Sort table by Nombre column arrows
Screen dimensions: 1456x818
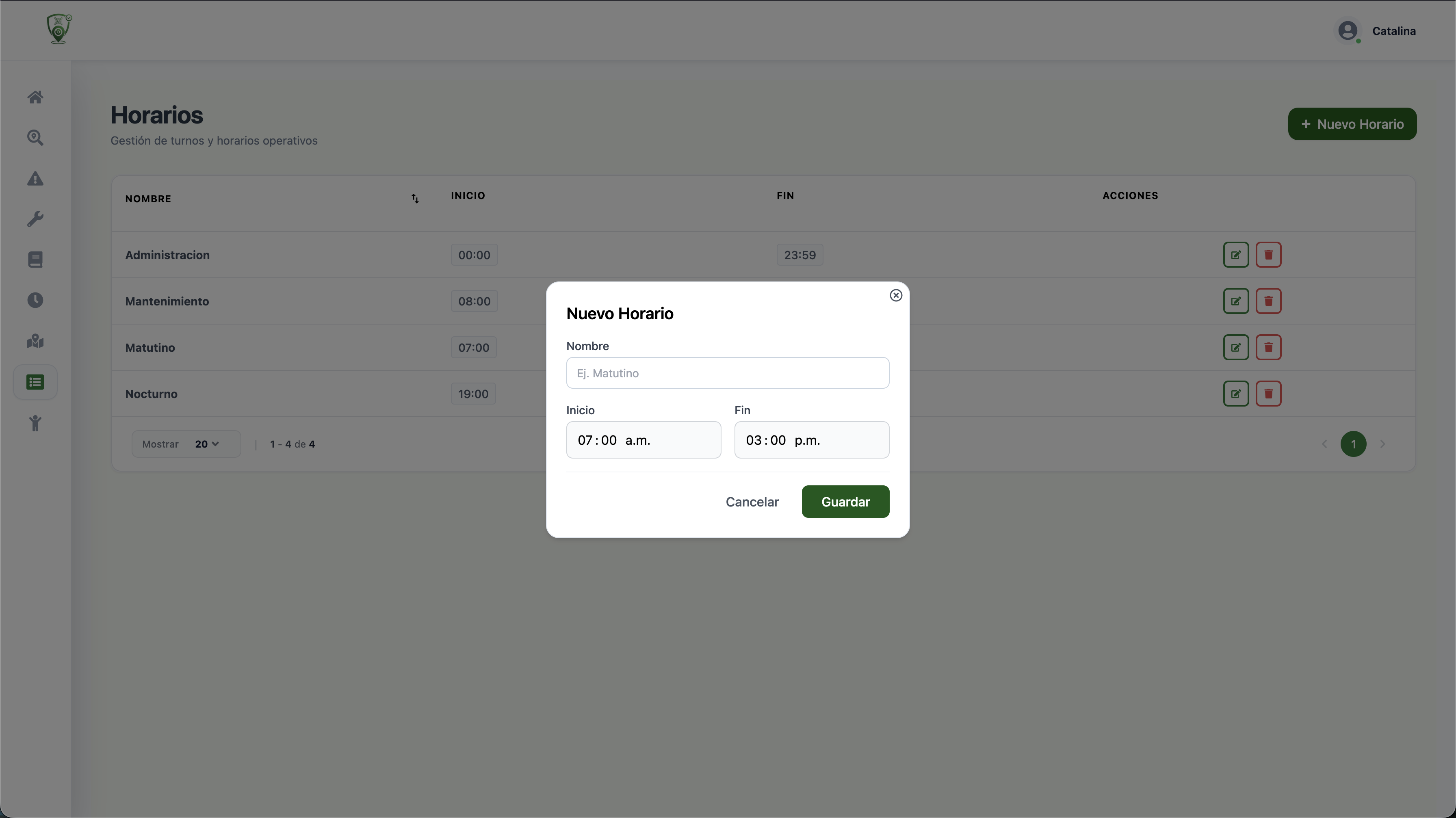coord(415,199)
